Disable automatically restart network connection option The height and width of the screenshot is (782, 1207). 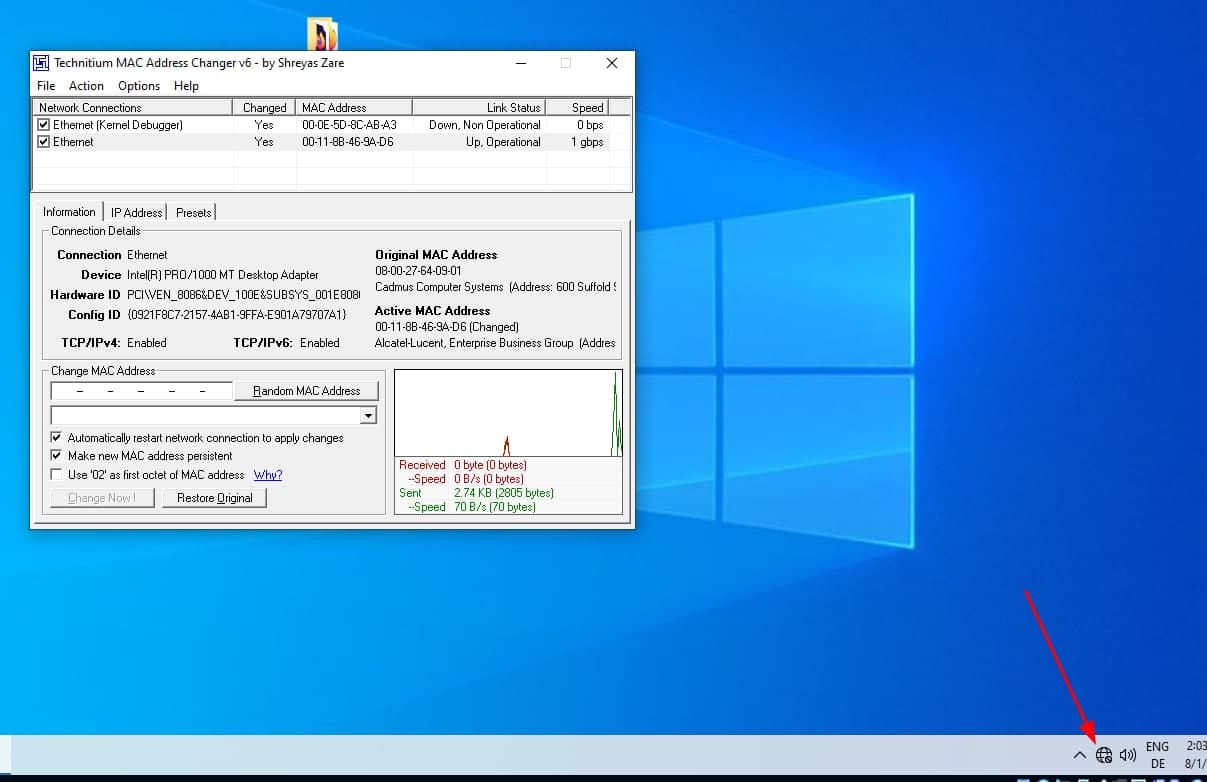[56, 438]
